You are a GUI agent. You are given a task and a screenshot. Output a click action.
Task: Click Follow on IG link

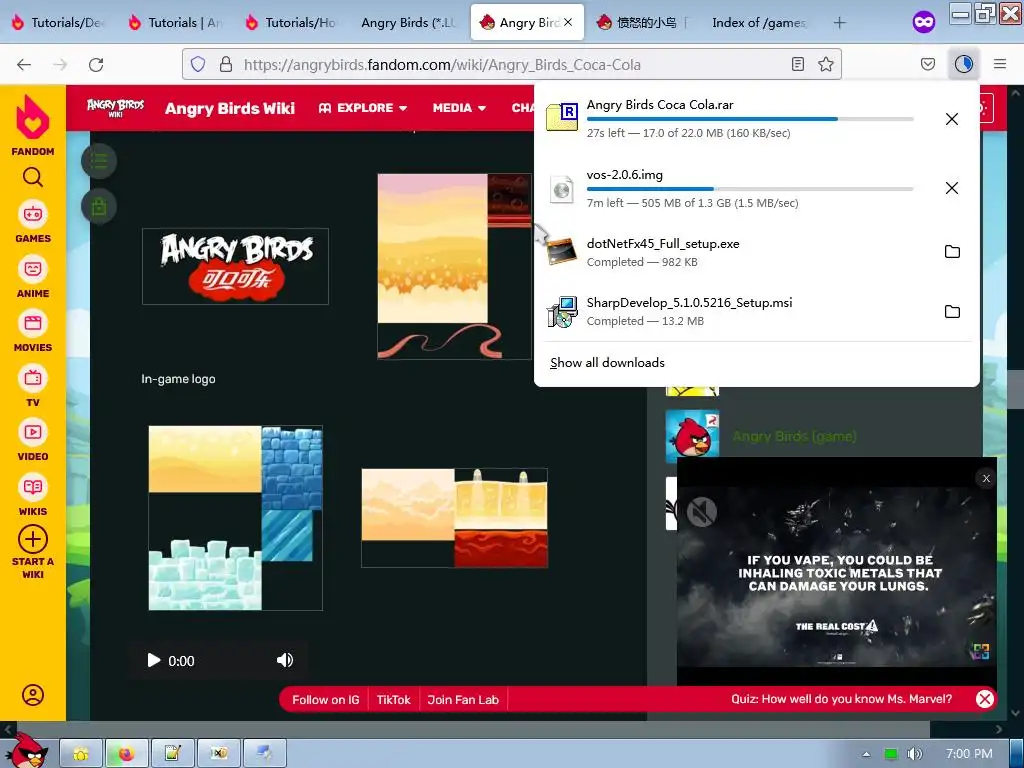[x=325, y=699]
